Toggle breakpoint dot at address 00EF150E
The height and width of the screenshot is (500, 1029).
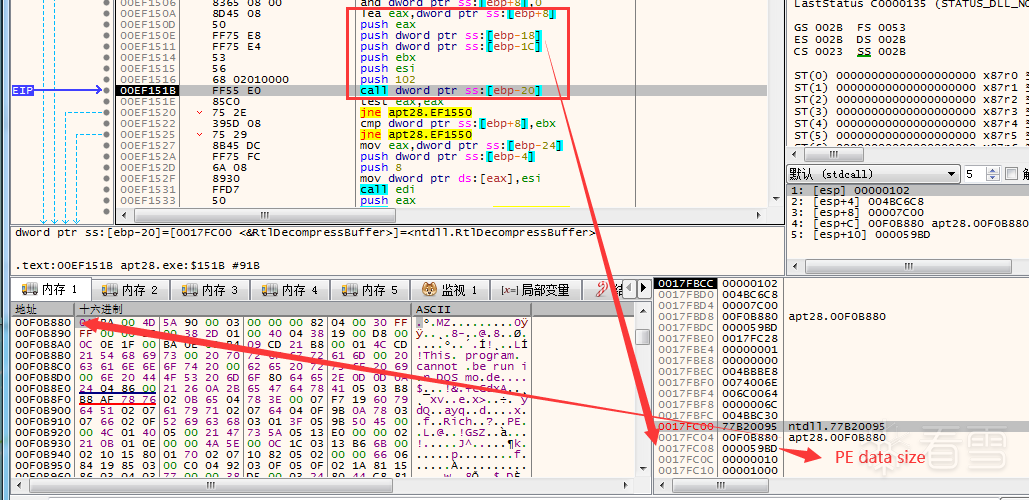click(106, 35)
